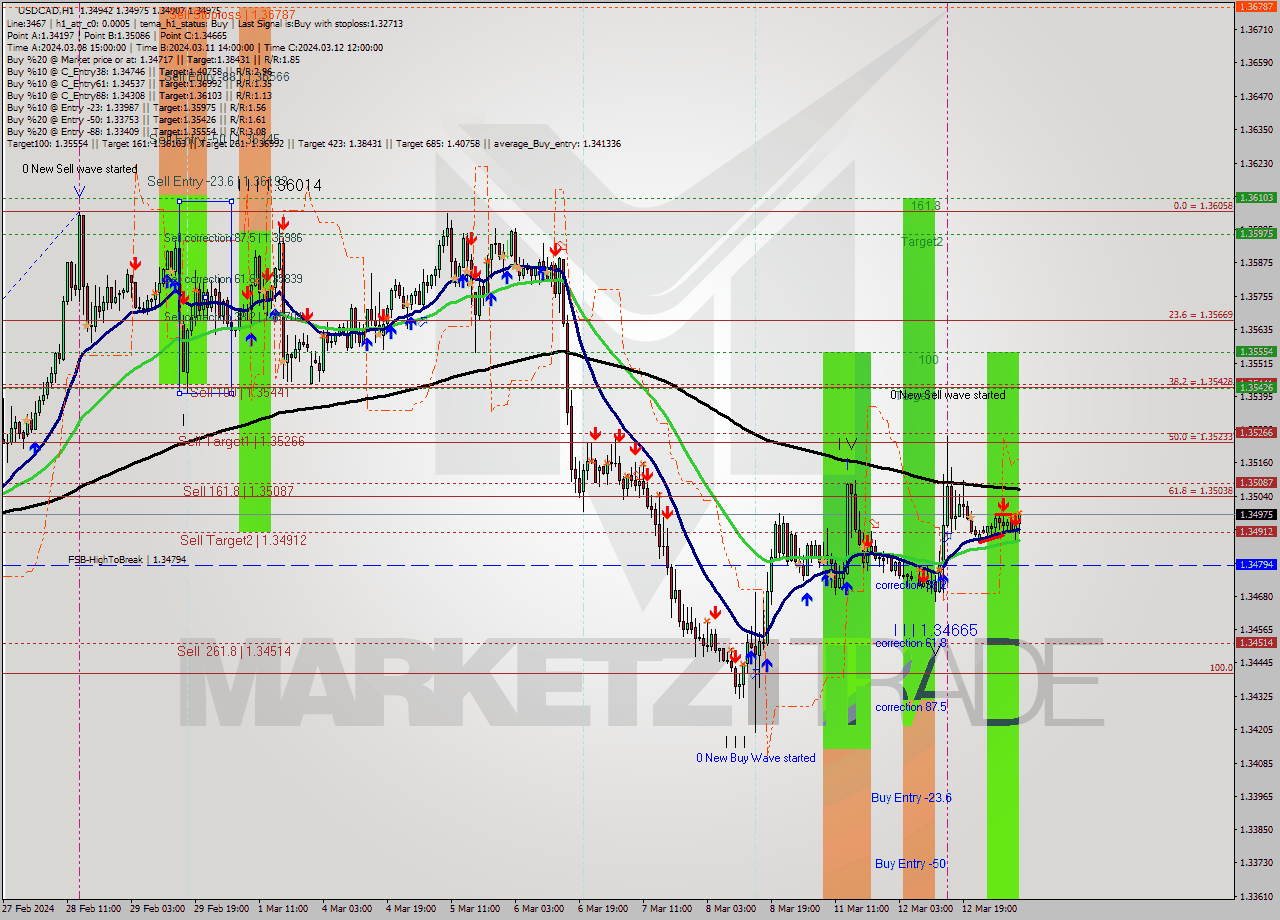Click the 0 New Buy Wave started annotation
The image size is (1280, 920).
(x=757, y=758)
